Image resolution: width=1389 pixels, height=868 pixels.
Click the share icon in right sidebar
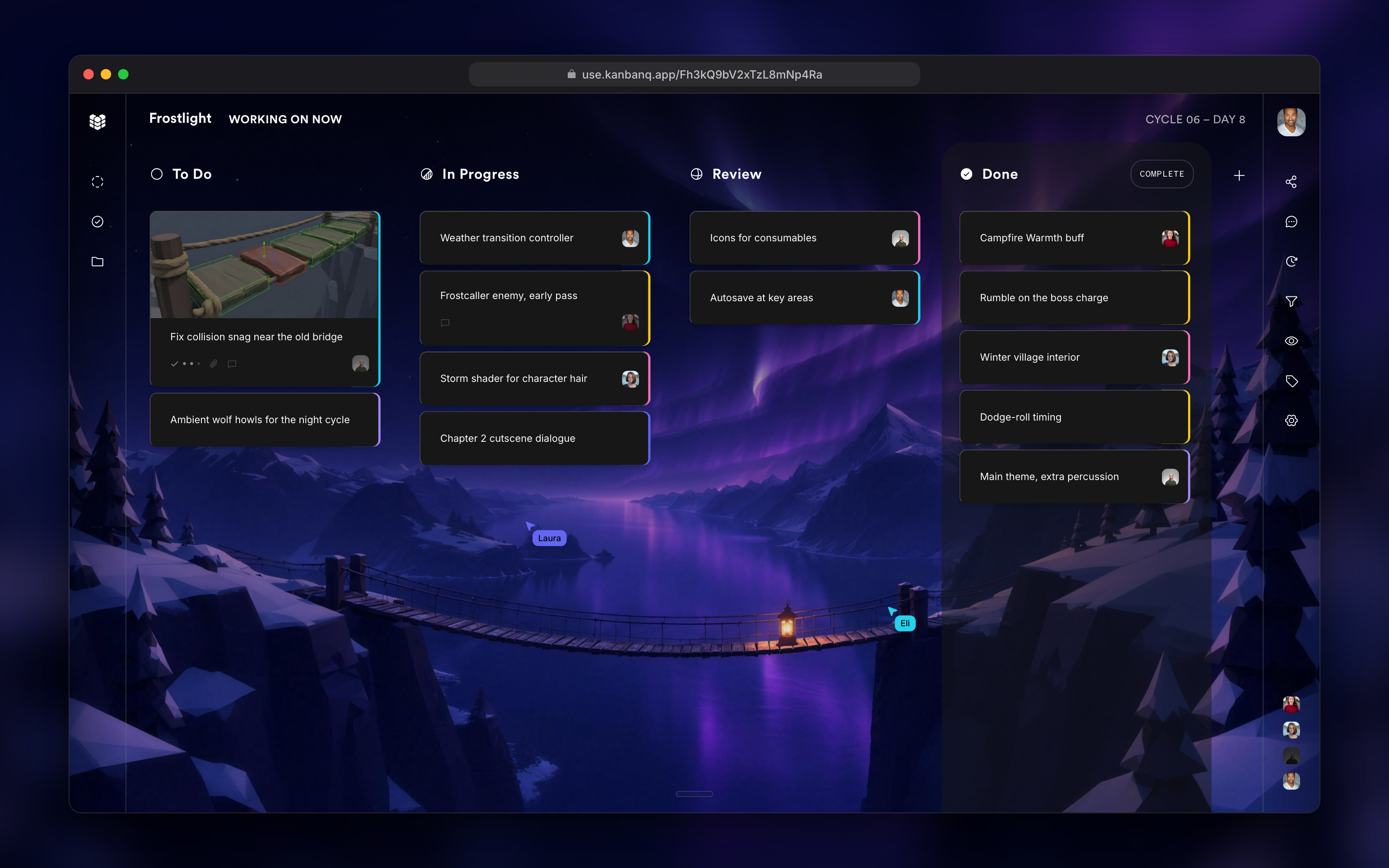(1291, 182)
